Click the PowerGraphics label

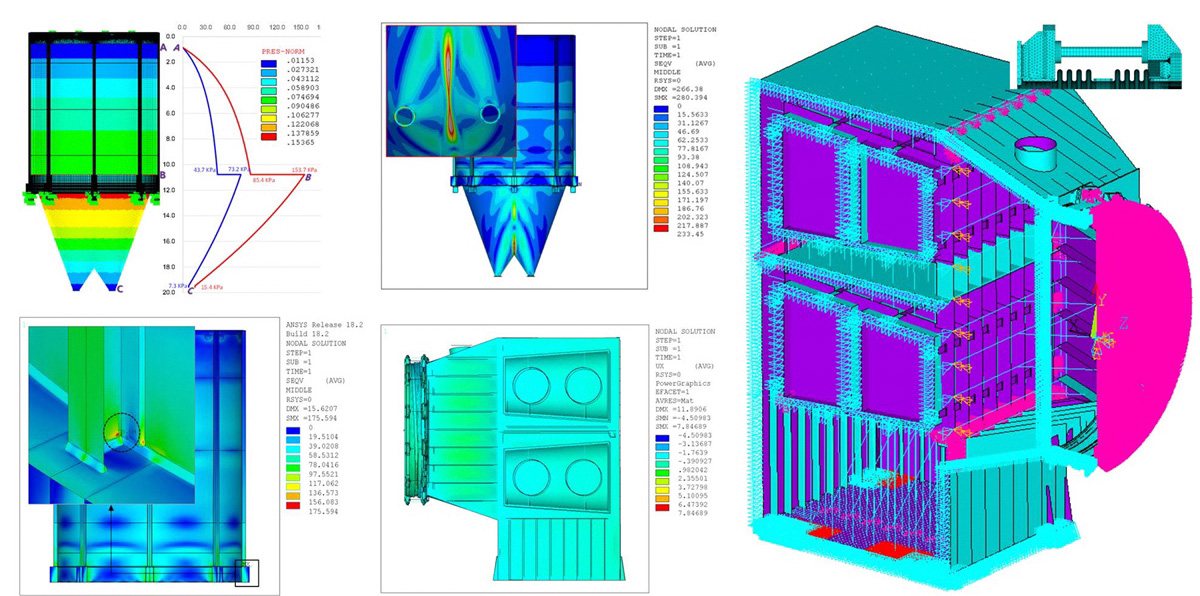point(683,383)
